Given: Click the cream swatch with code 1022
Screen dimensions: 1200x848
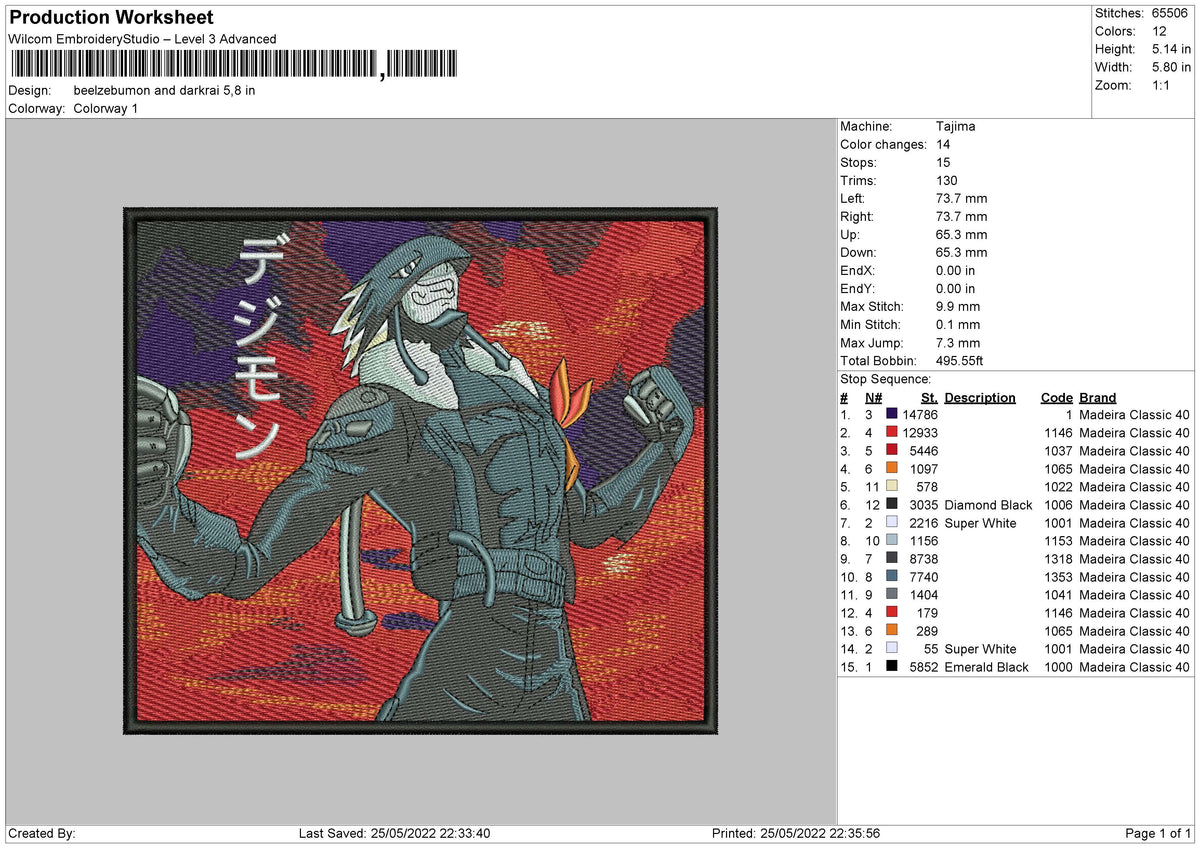Looking at the screenshot, I should 892,486.
